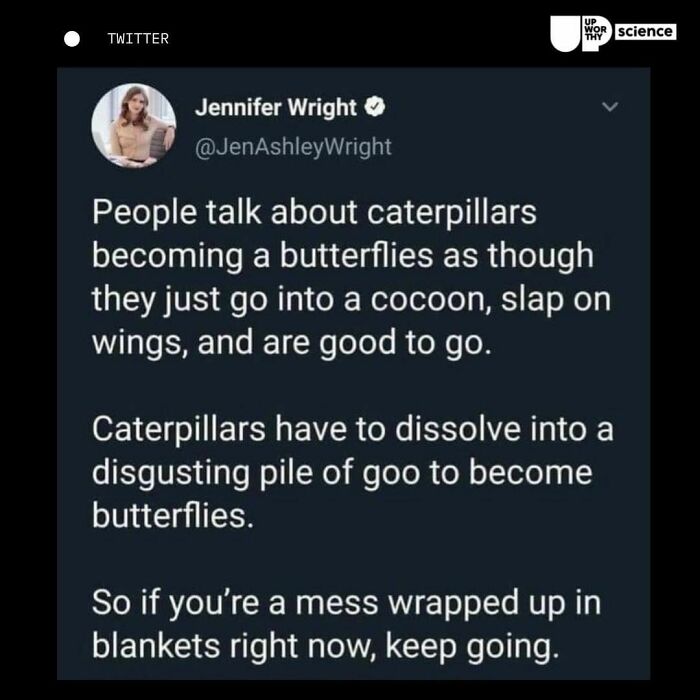Click the line 'People talk about caterpillars'
700x700 pixels.
[314, 212]
